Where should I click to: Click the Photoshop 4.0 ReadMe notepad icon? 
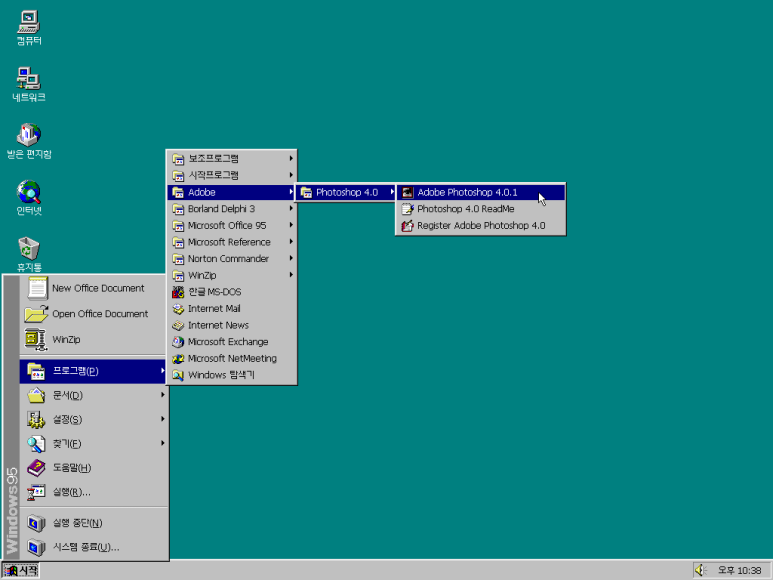407,209
